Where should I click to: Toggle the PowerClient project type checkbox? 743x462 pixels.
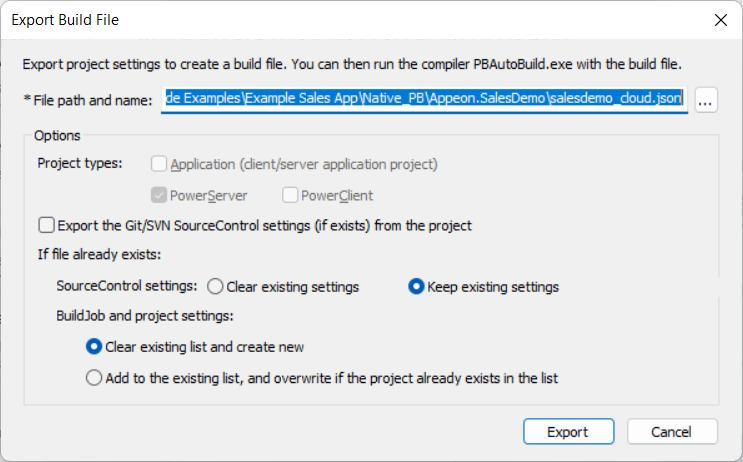[291, 195]
